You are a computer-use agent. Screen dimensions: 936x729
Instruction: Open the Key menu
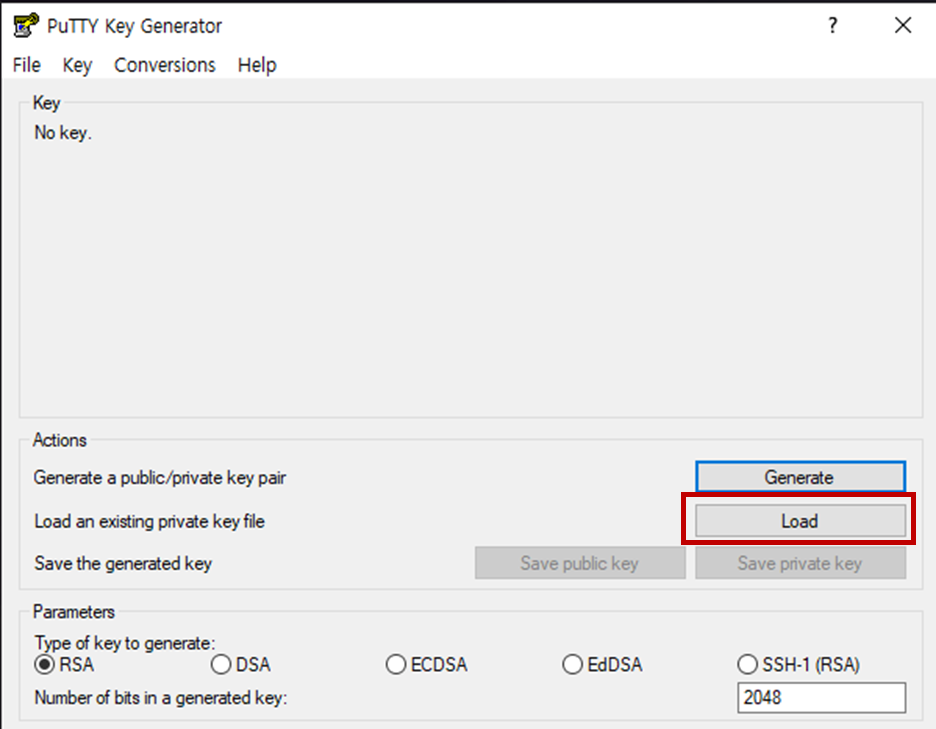pyautogui.click(x=77, y=64)
